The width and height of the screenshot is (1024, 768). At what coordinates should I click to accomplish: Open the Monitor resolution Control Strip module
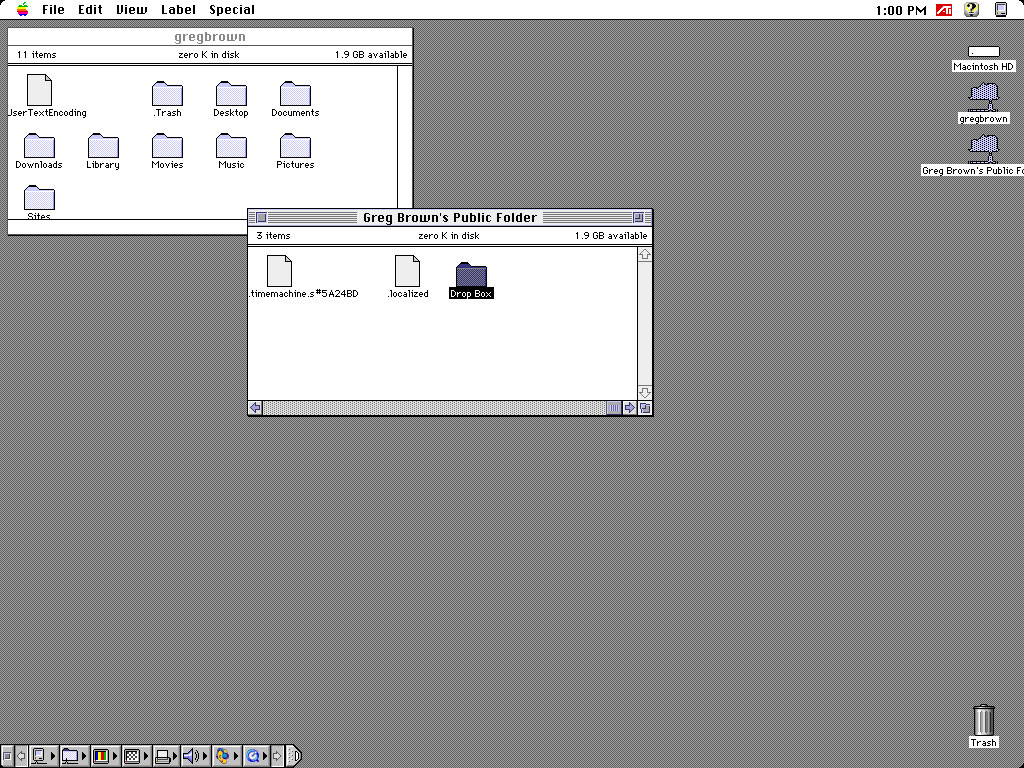136,756
